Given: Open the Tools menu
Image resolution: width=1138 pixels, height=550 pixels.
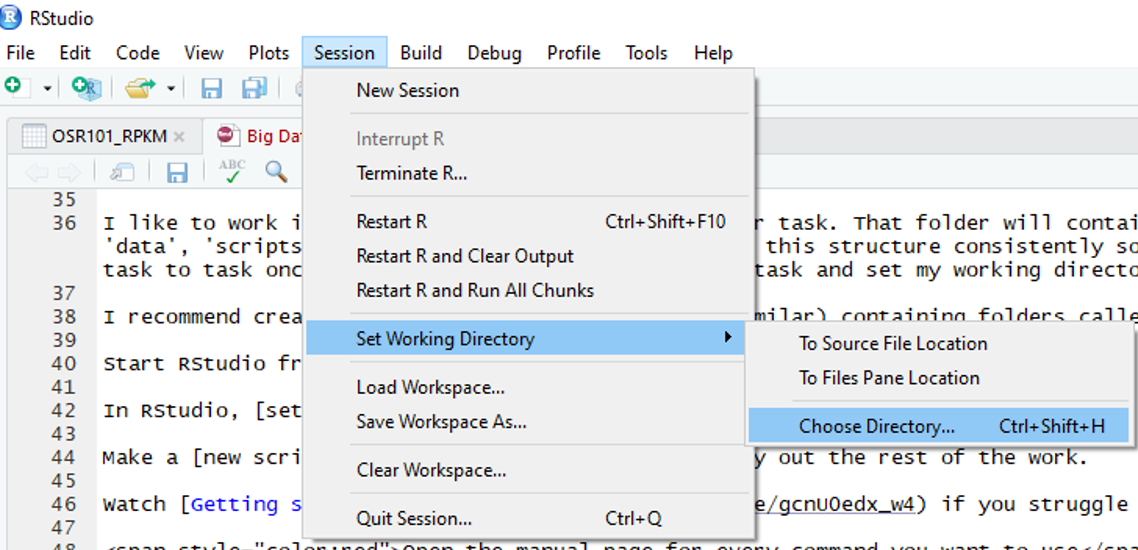Looking at the screenshot, I should point(646,53).
